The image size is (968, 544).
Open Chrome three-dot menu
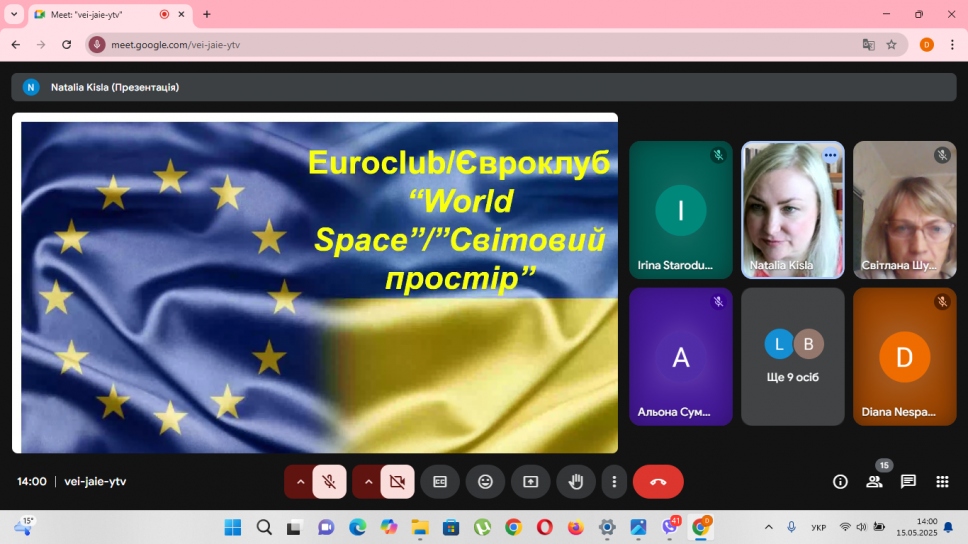click(953, 44)
